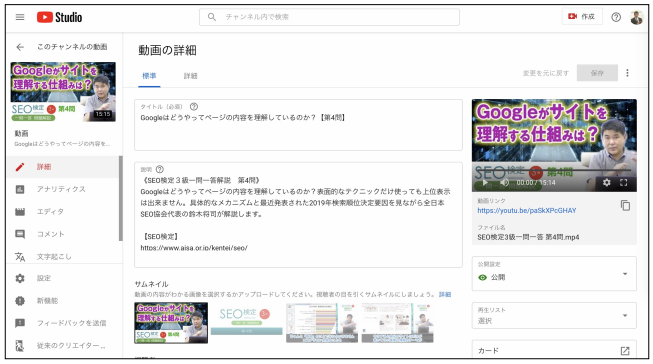Screen dimensions: 653x364
Task: Open the three-dot more options menu
Action: point(627,73)
